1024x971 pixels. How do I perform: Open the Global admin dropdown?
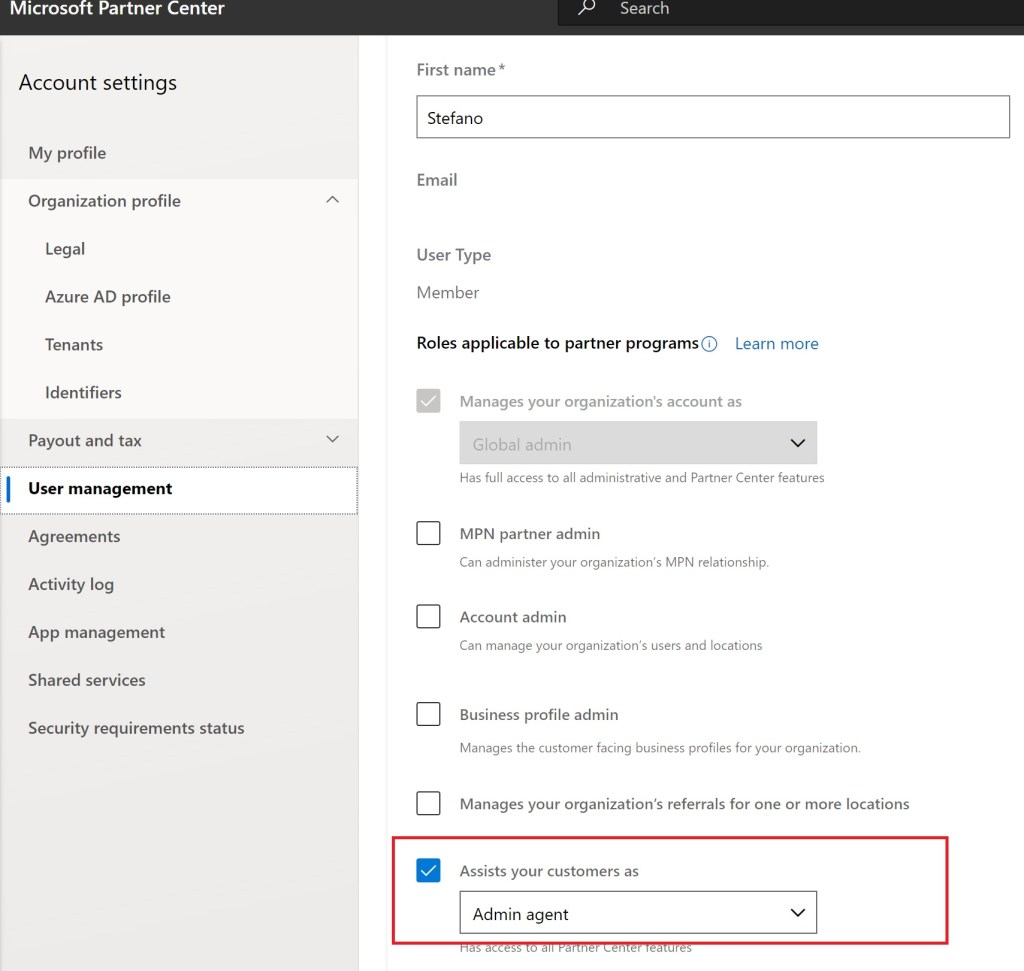[x=637, y=444]
